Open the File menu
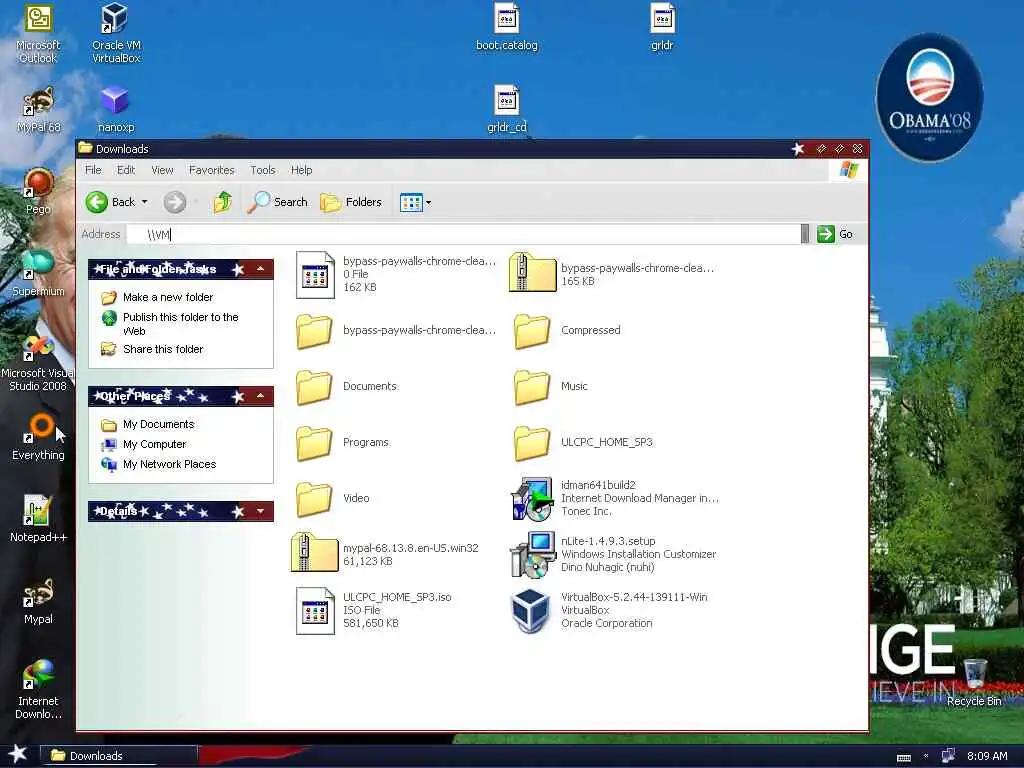The width and height of the screenshot is (1024, 768). (x=93, y=170)
